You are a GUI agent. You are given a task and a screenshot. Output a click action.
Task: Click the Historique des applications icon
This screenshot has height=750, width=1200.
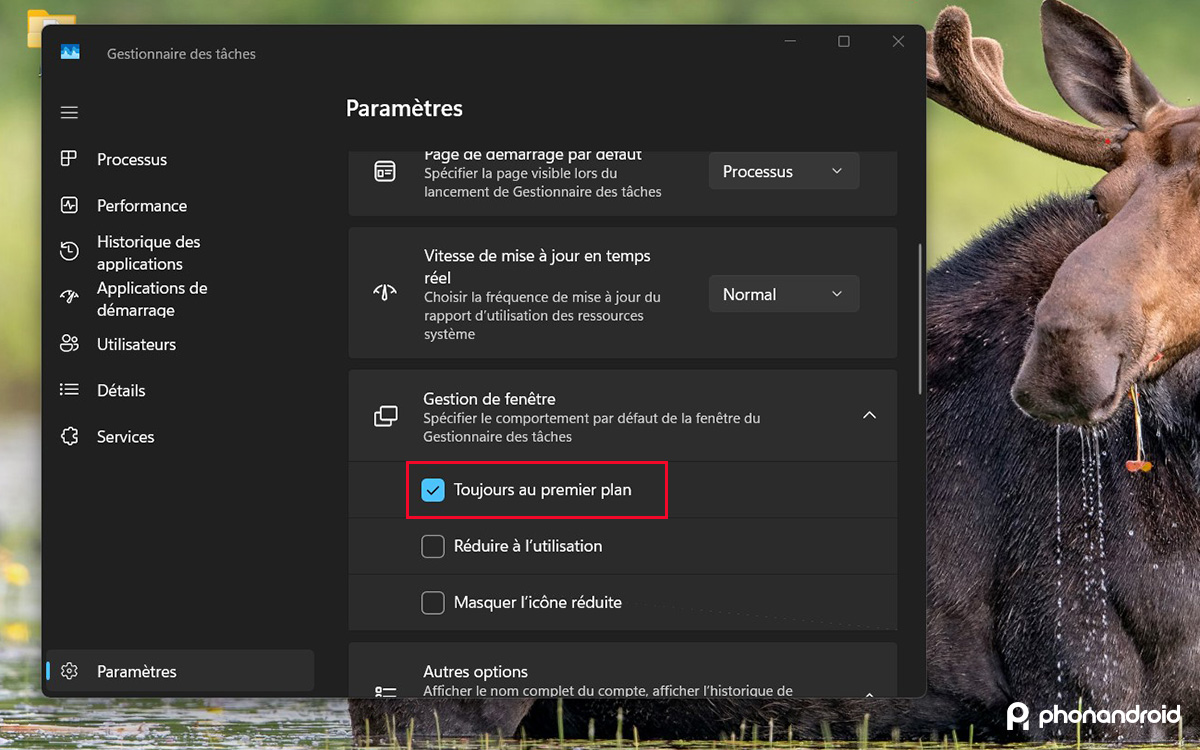[69, 251]
